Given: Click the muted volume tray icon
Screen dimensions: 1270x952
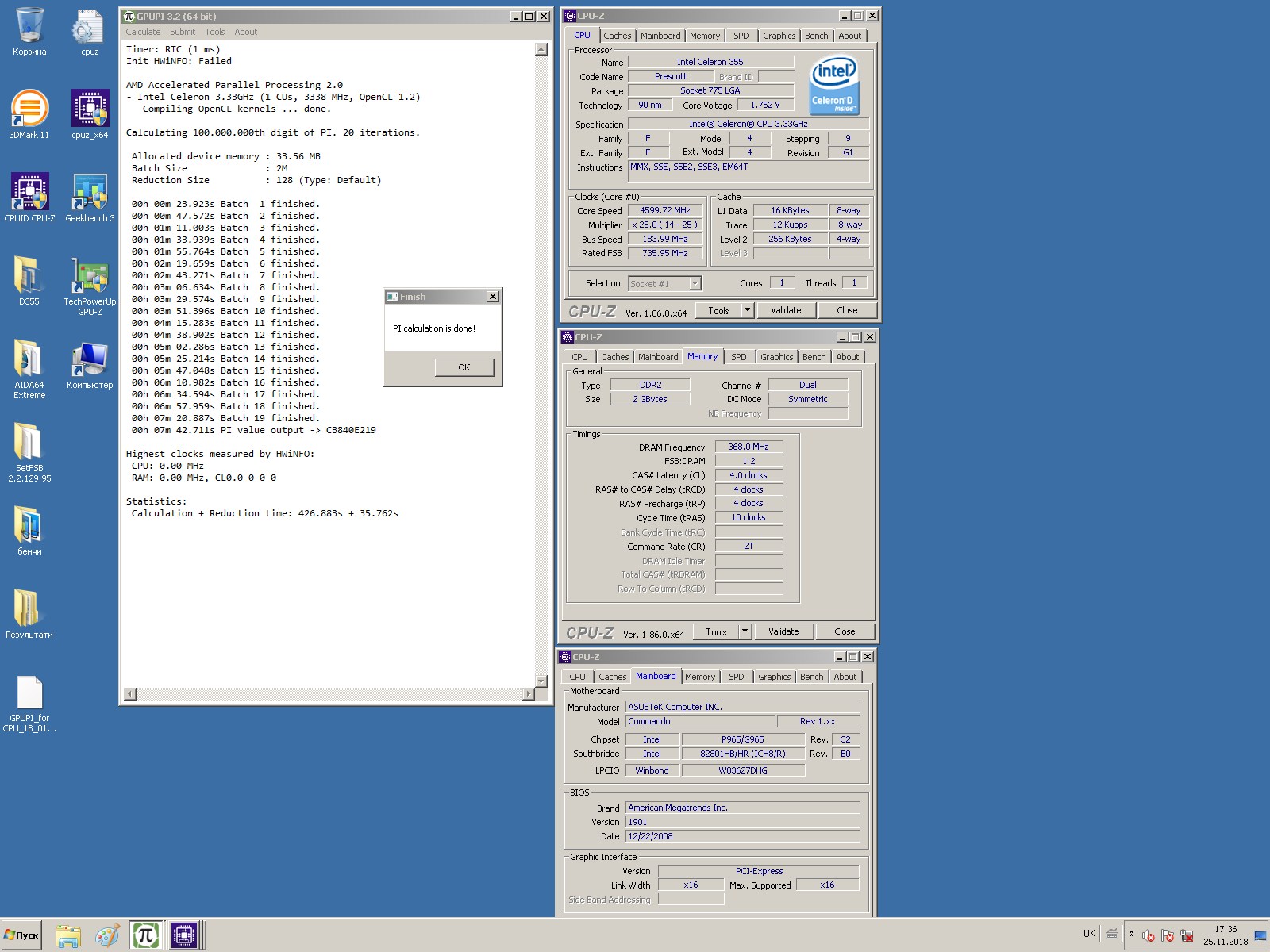Looking at the screenshot, I should click(1148, 935).
